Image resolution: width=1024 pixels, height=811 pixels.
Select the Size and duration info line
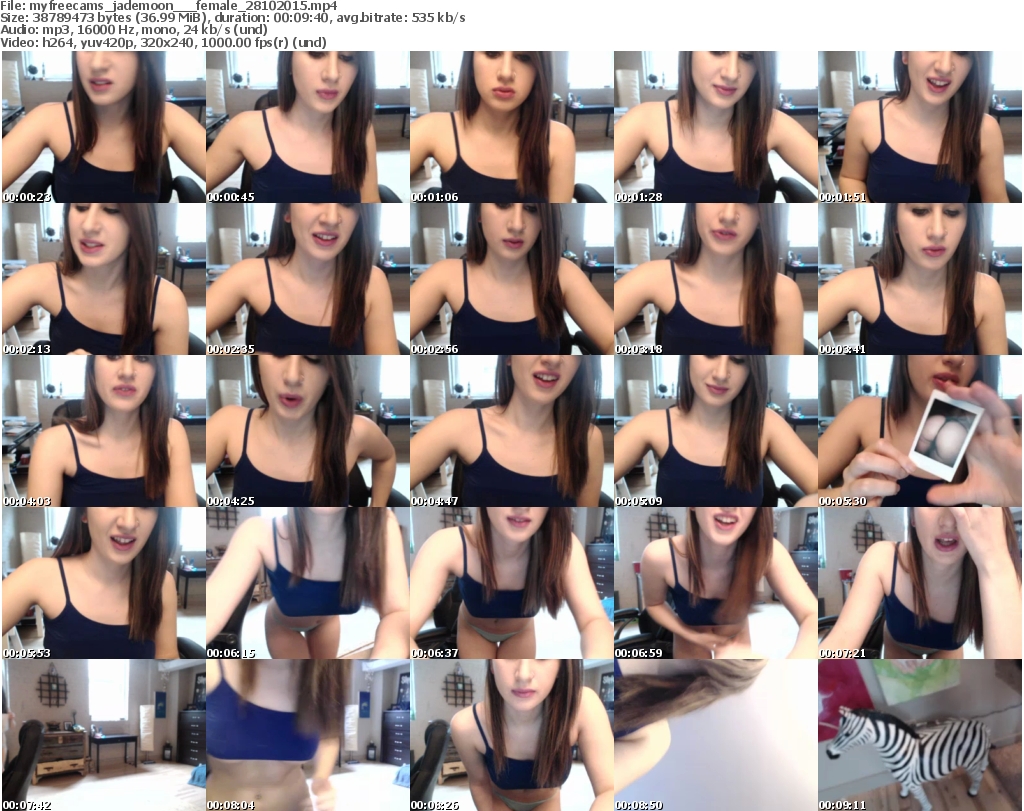tap(232, 18)
